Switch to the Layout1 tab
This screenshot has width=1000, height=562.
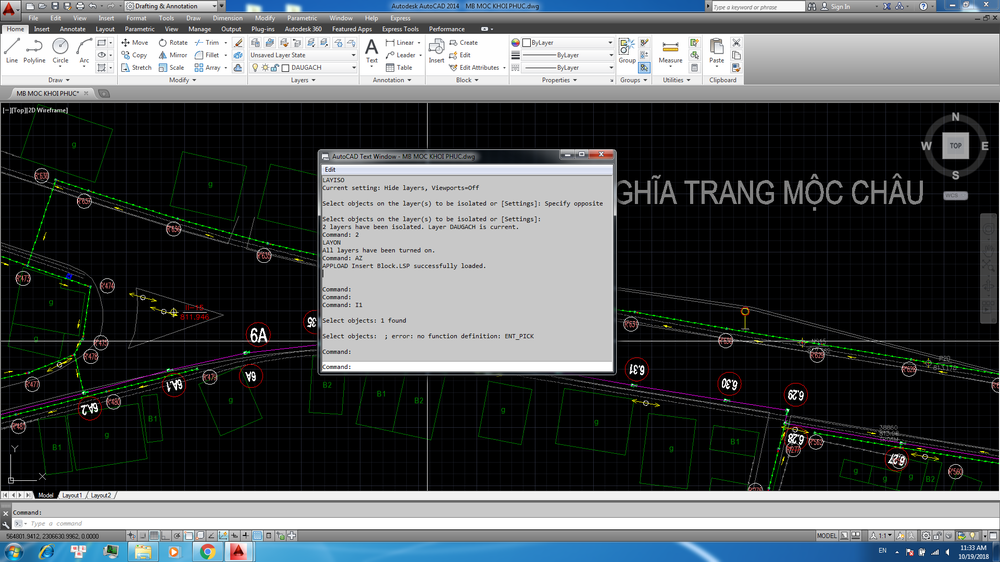tap(72, 495)
